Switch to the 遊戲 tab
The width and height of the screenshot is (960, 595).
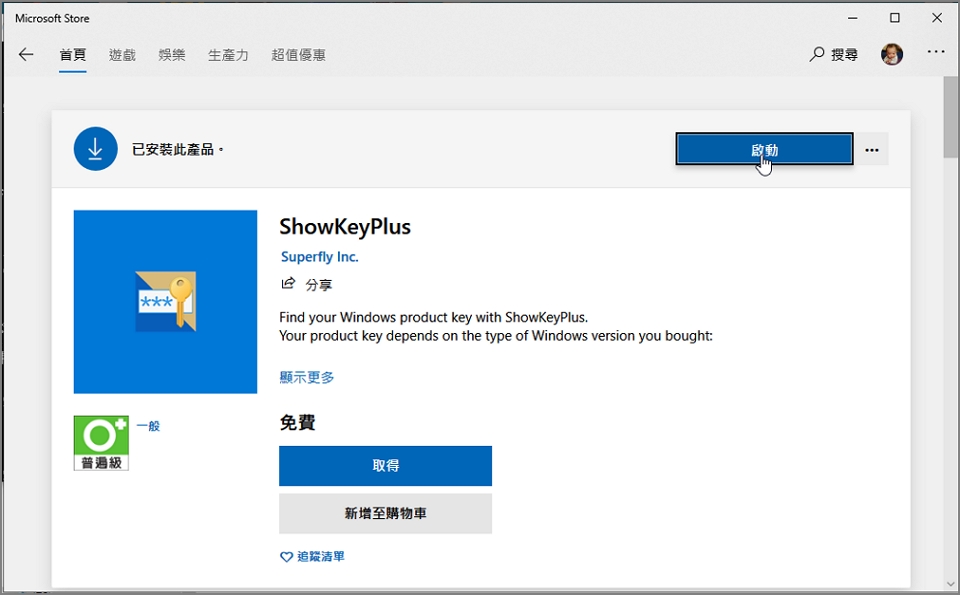point(122,55)
